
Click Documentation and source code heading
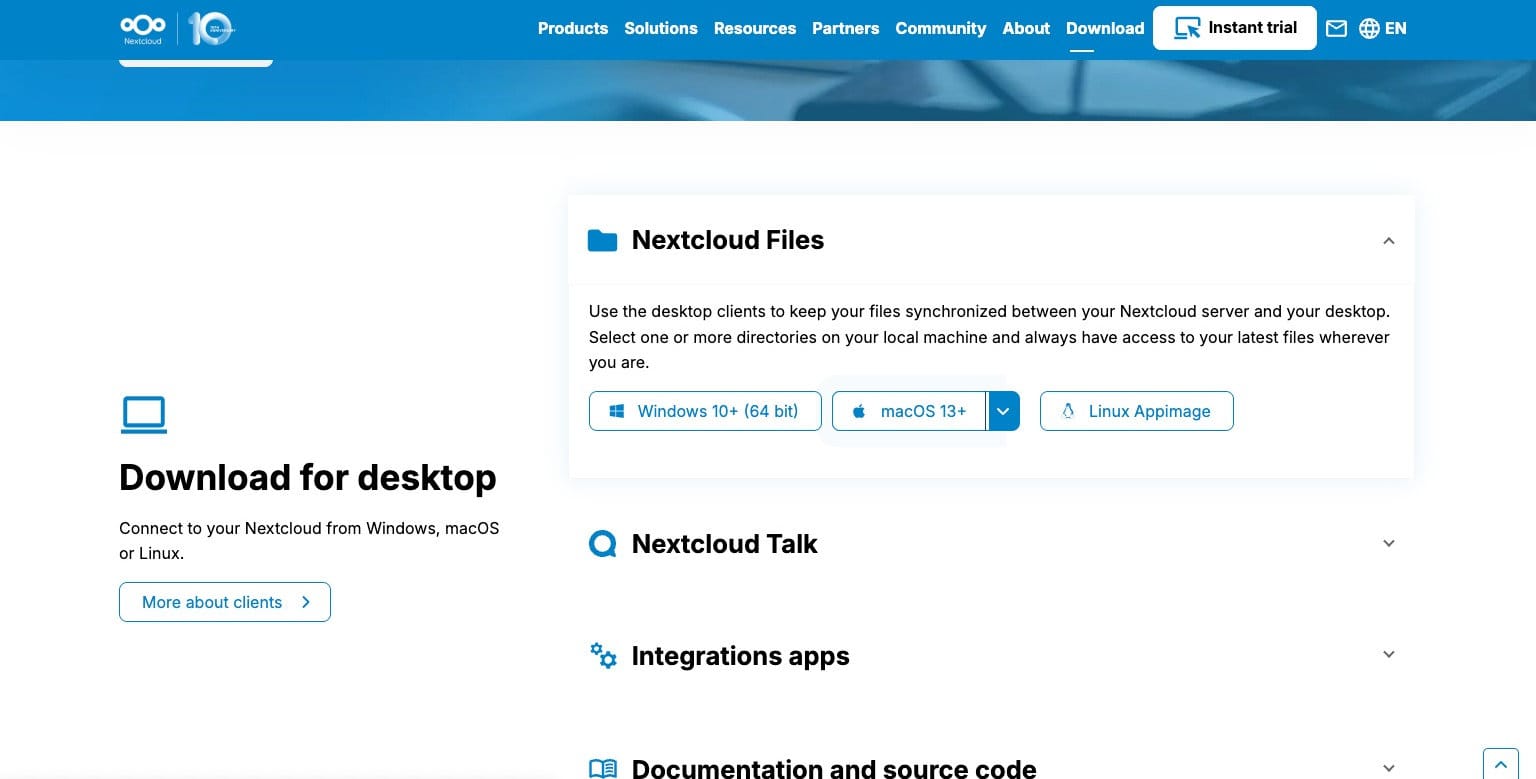tap(834, 768)
